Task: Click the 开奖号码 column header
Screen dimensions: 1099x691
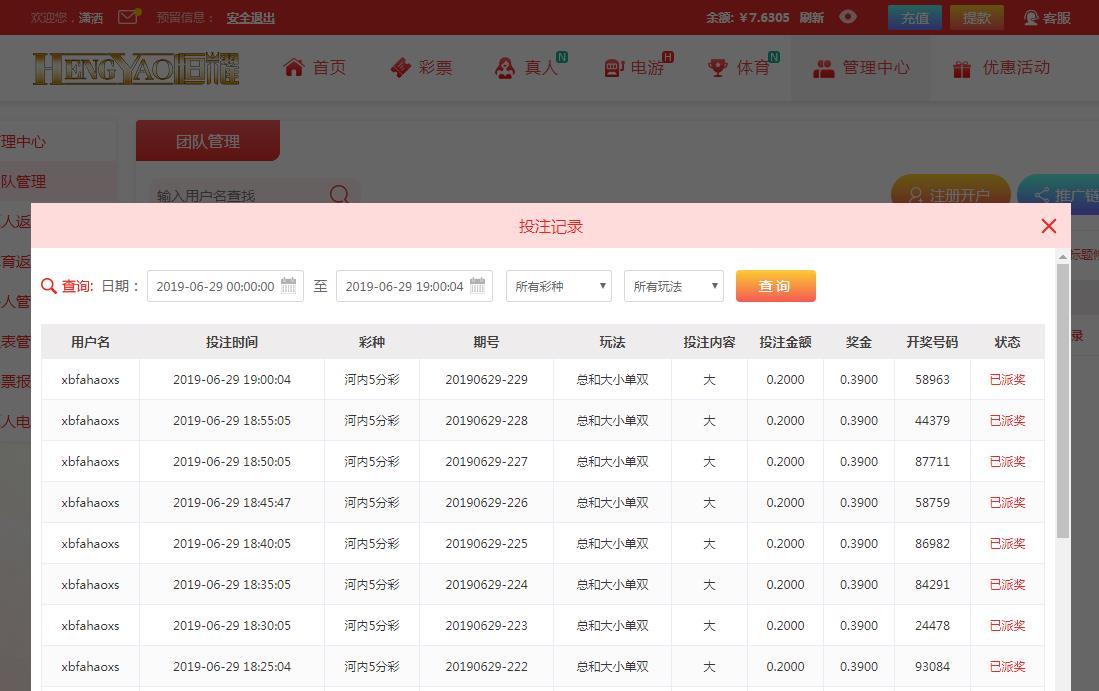Action: pos(932,342)
